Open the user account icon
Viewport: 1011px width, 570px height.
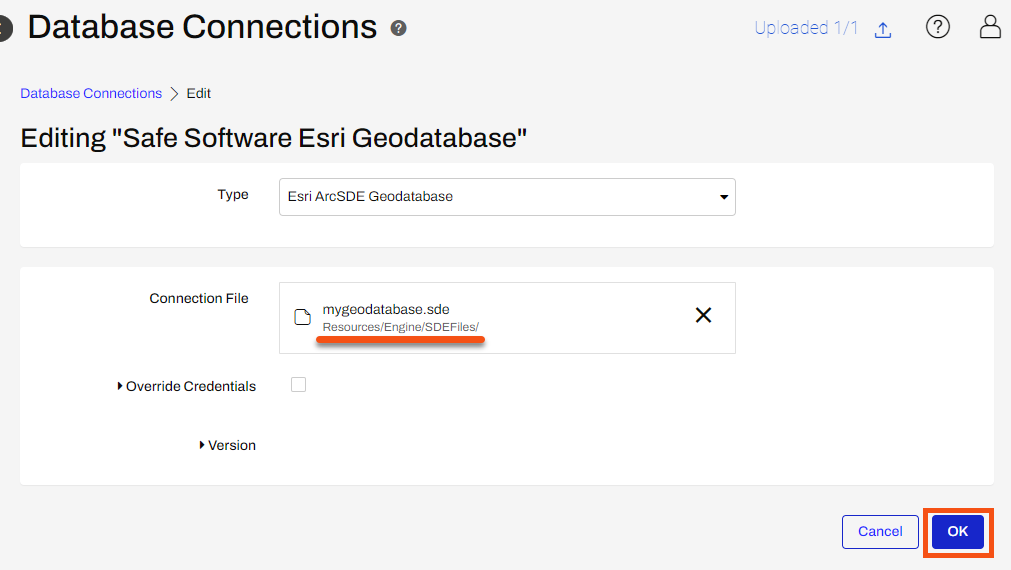pos(990,26)
